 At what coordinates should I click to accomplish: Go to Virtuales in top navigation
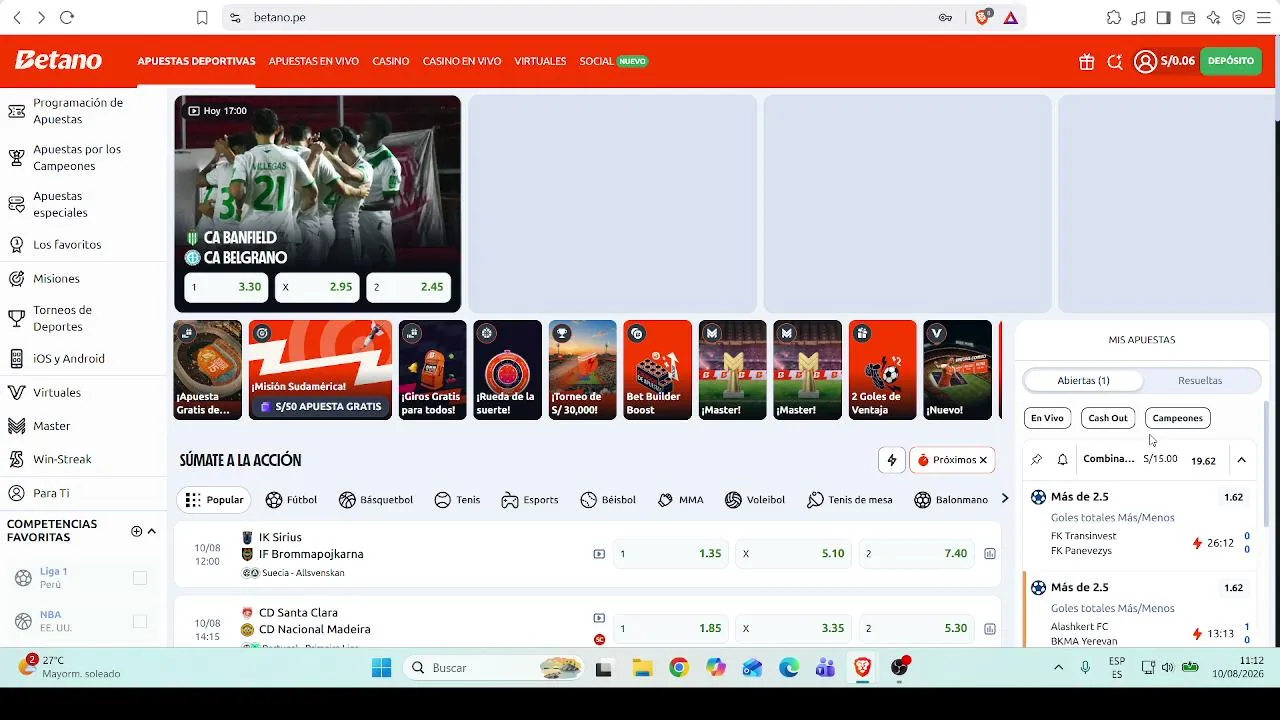(540, 61)
